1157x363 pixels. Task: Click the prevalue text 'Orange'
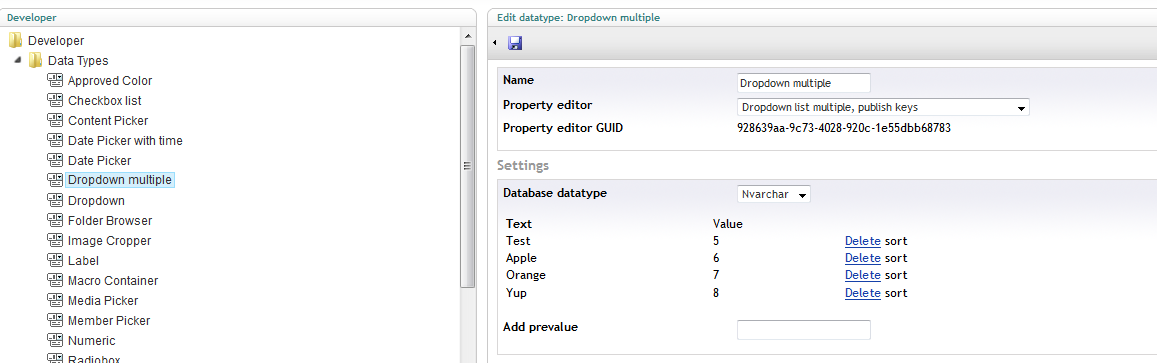pyautogui.click(x=526, y=275)
